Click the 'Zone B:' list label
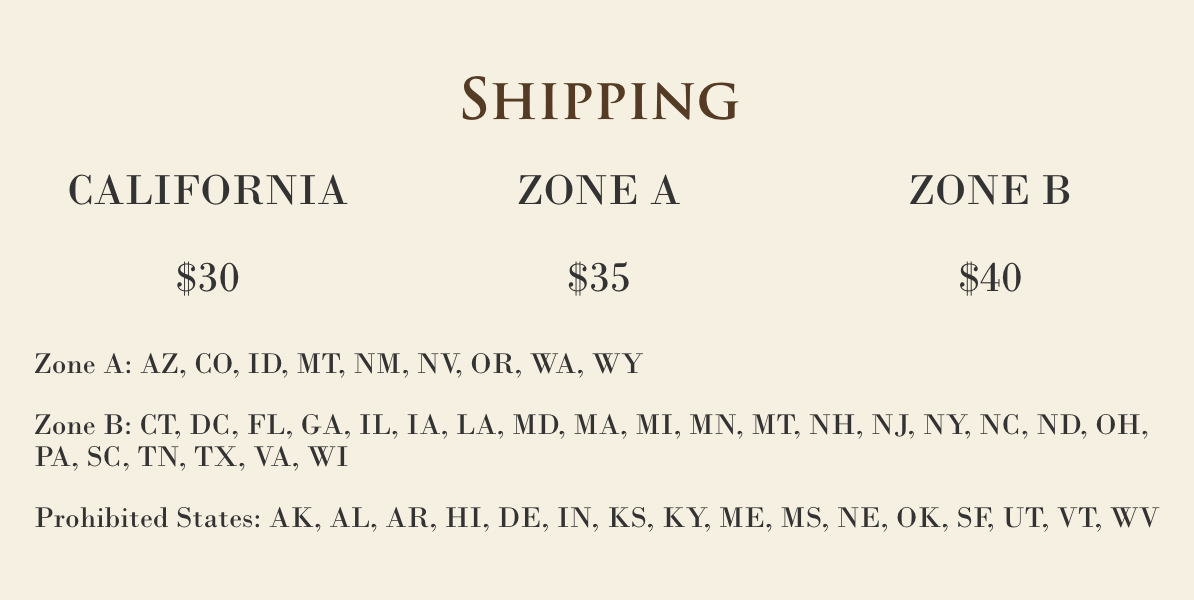The width and height of the screenshot is (1194, 600). pos(83,425)
